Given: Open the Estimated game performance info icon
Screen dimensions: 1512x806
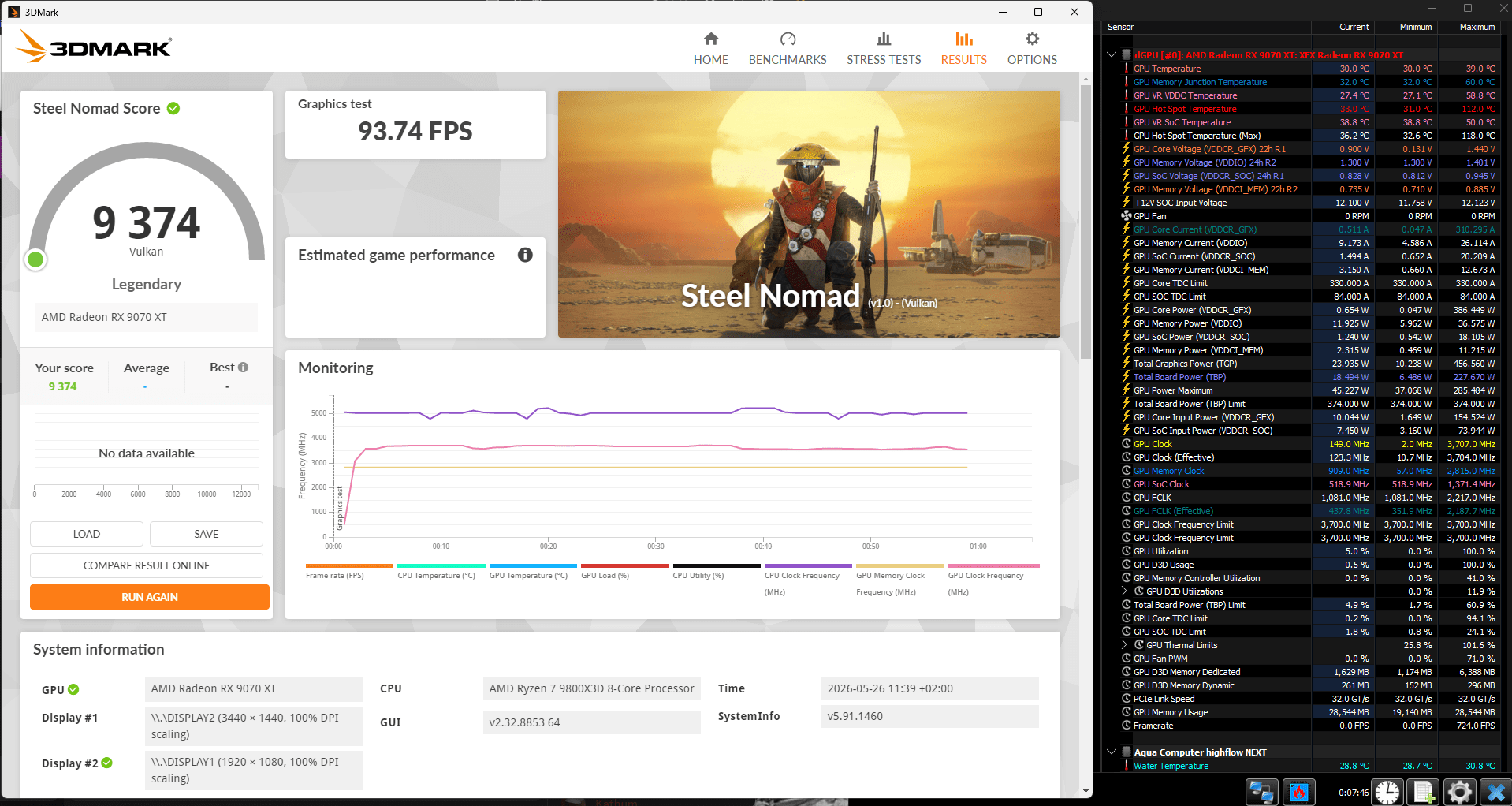Looking at the screenshot, I should [525, 255].
